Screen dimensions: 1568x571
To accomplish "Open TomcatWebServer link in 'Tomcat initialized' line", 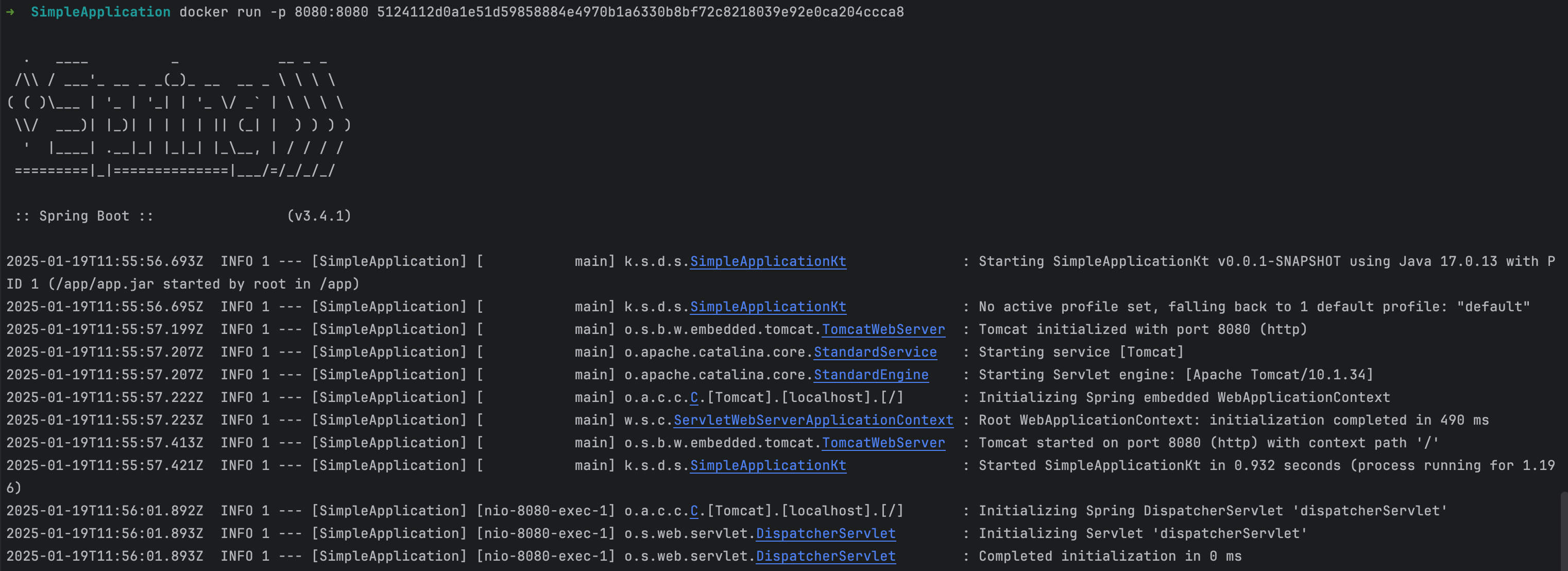I will click(x=883, y=329).
